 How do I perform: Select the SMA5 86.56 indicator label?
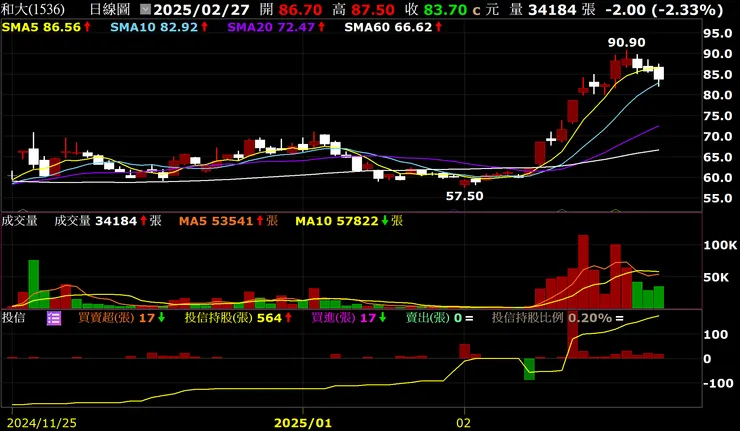tap(41, 27)
